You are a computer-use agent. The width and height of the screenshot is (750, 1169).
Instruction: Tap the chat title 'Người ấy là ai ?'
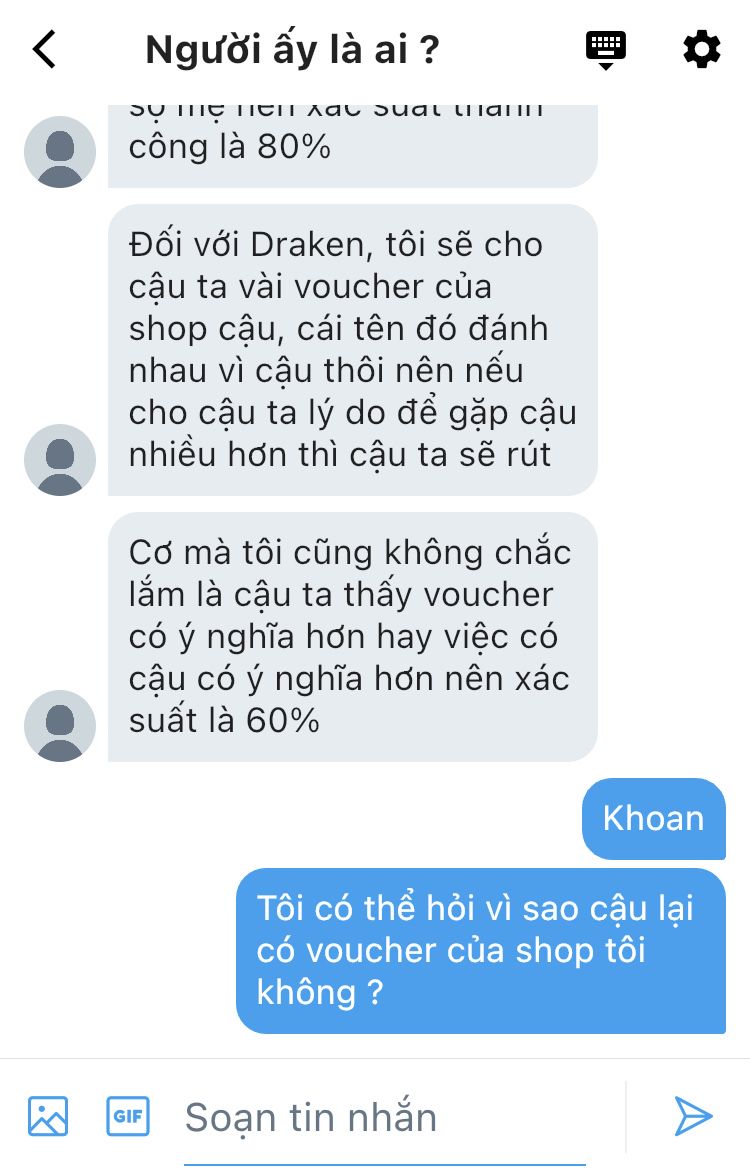(292, 51)
